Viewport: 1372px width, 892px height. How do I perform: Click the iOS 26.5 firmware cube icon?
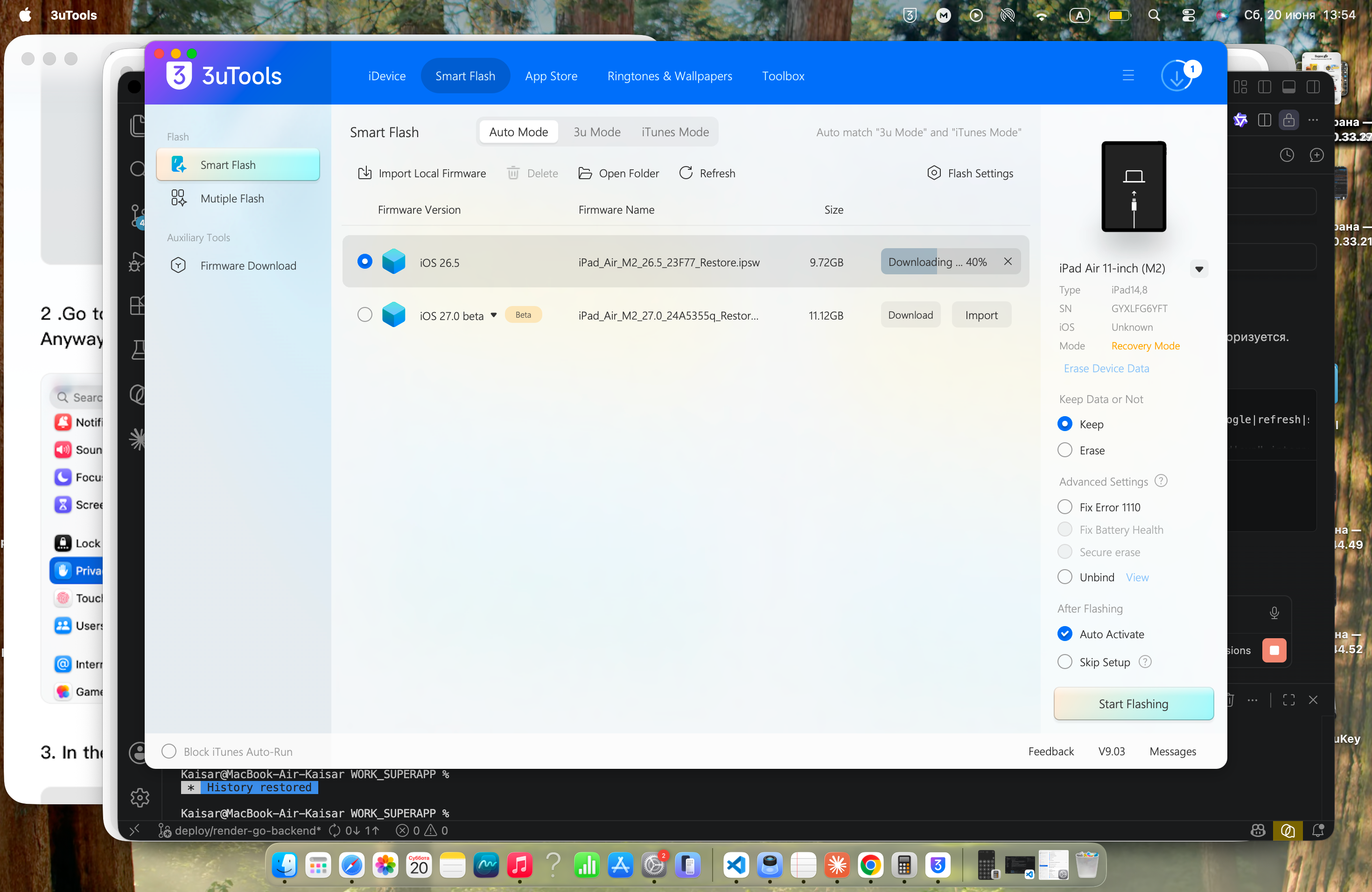click(x=394, y=262)
